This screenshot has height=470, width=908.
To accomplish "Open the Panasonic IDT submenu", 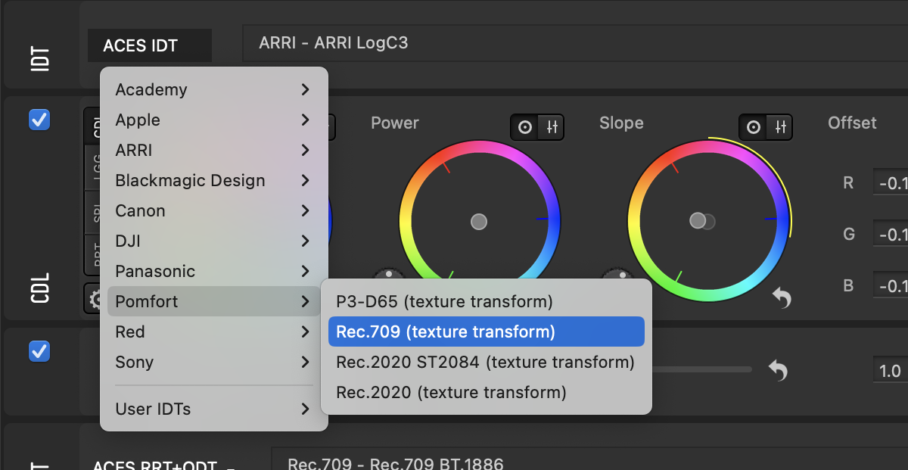I will [214, 271].
